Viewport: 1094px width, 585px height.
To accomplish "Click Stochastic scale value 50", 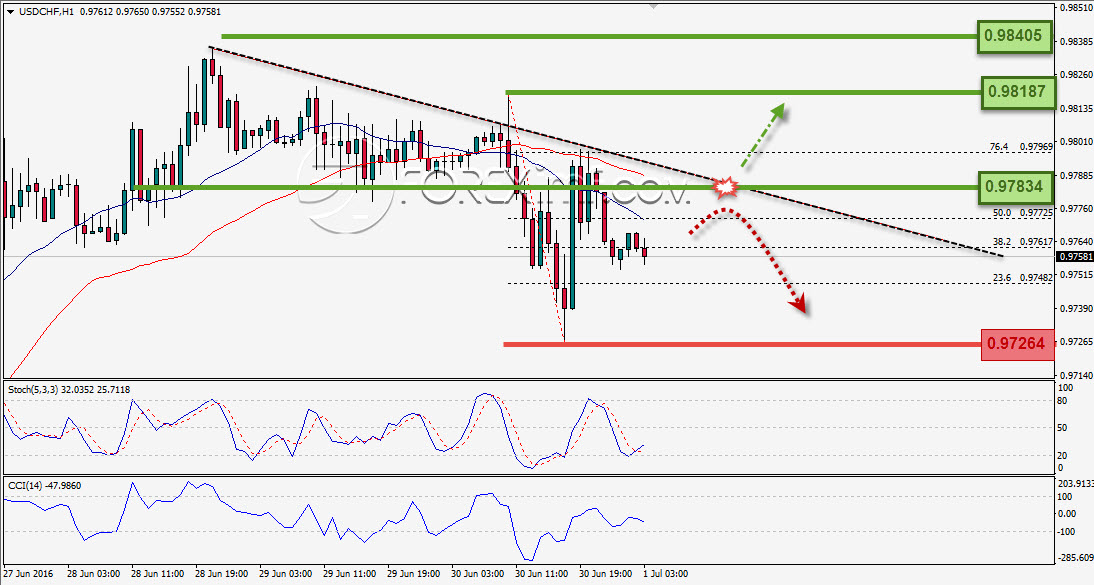I will [x=1063, y=428].
